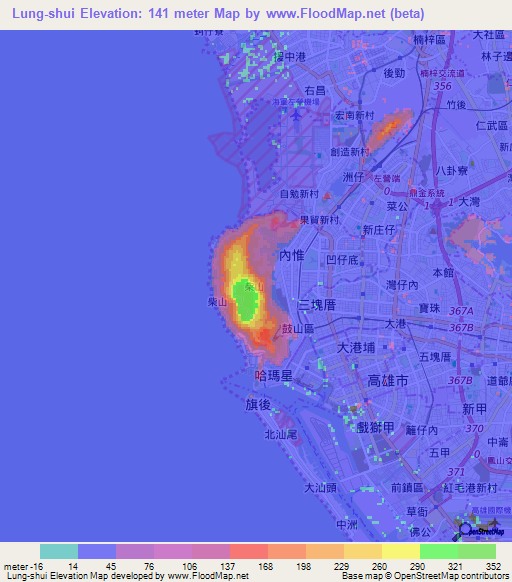Click the 哈瑪星 map label
The height and width of the screenshot is (582, 512).
point(274,376)
